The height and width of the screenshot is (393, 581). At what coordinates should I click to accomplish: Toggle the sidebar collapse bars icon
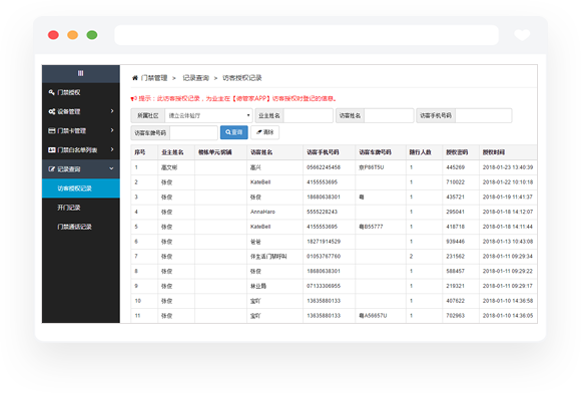80,73
